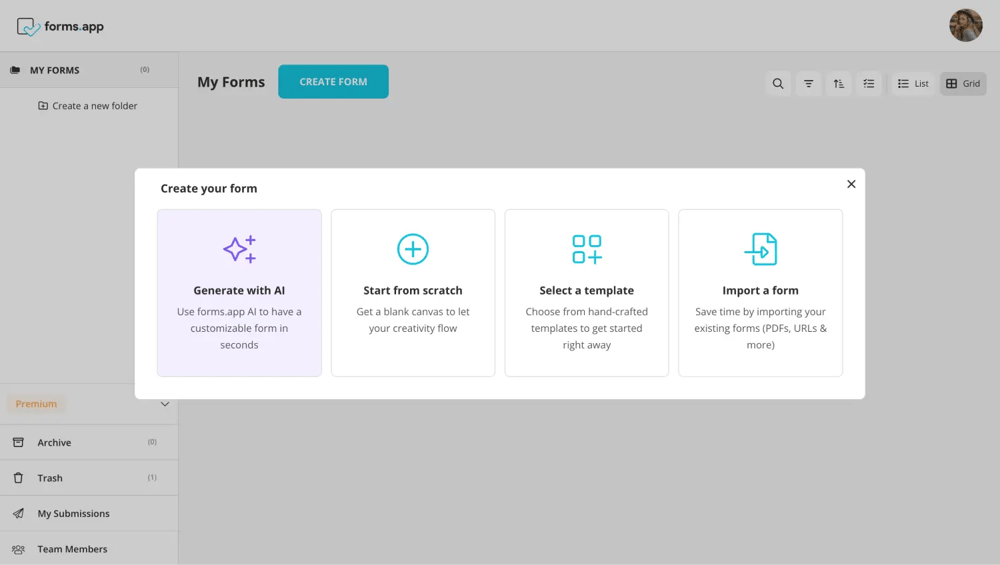Open Trash in the sidebar
The image size is (1000, 565).
coord(50,478)
